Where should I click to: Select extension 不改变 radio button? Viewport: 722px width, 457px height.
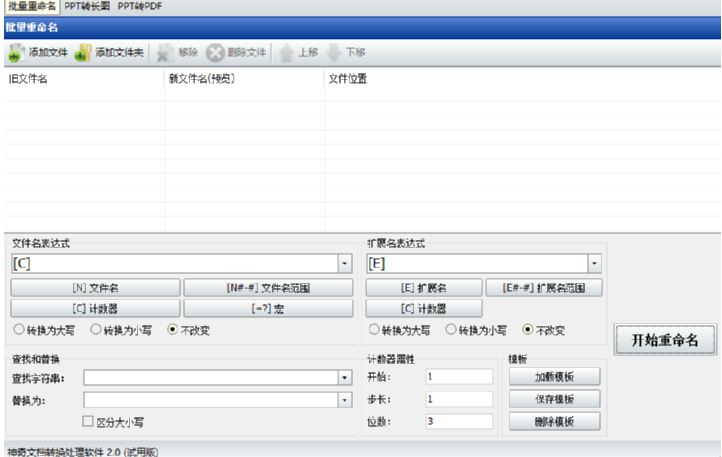pyautogui.click(x=528, y=329)
